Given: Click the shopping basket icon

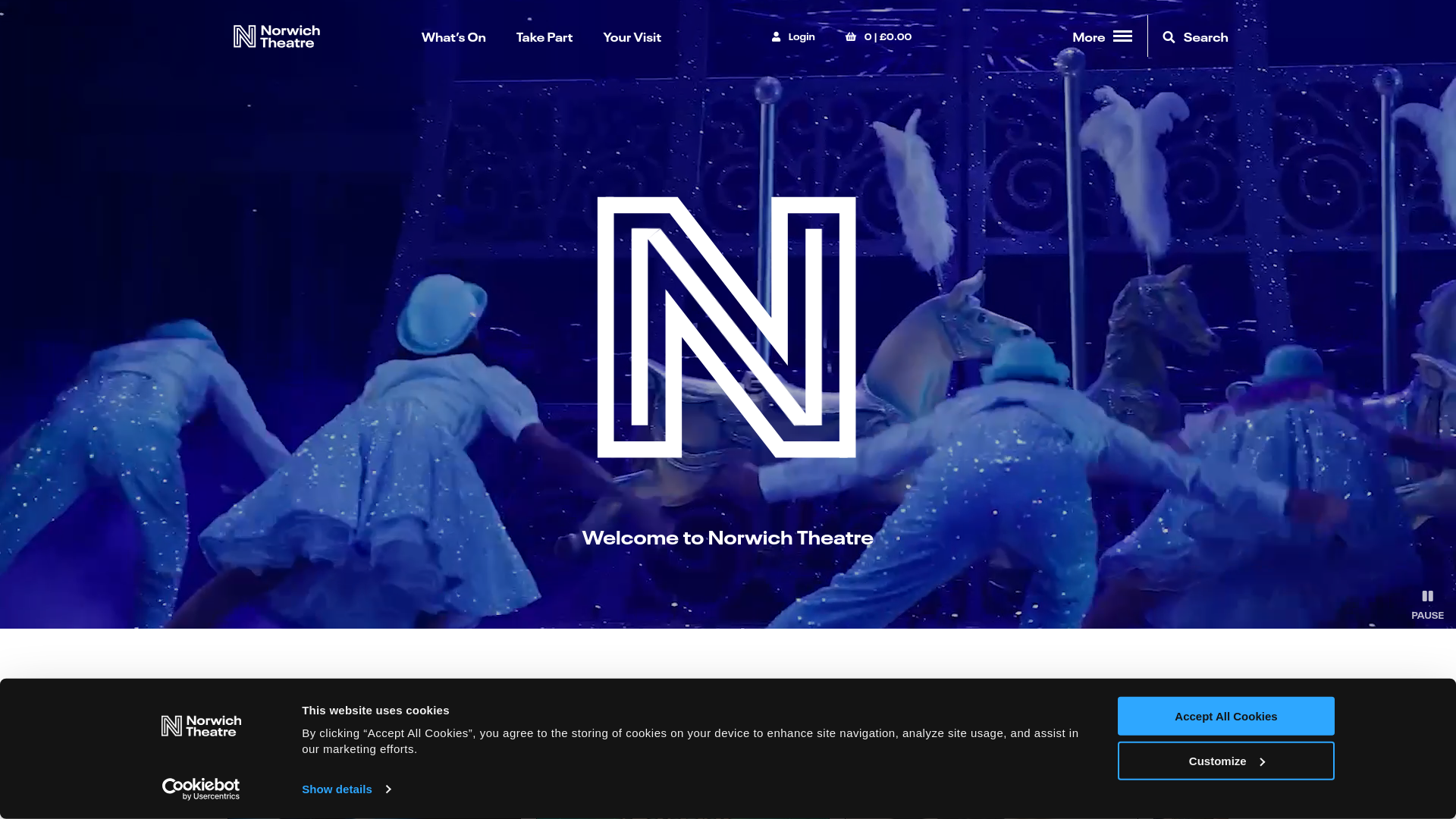Looking at the screenshot, I should pos(851,36).
